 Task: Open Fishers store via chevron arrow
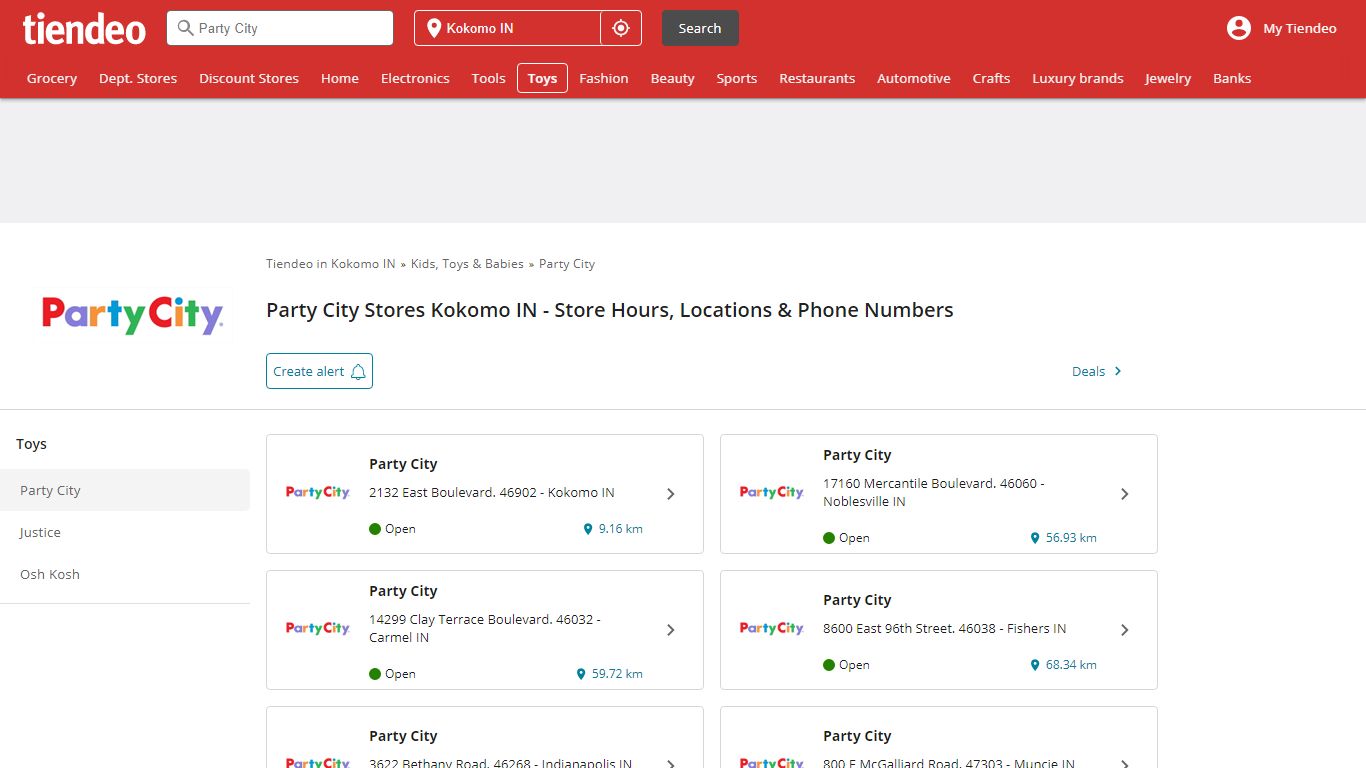click(x=1125, y=630)
